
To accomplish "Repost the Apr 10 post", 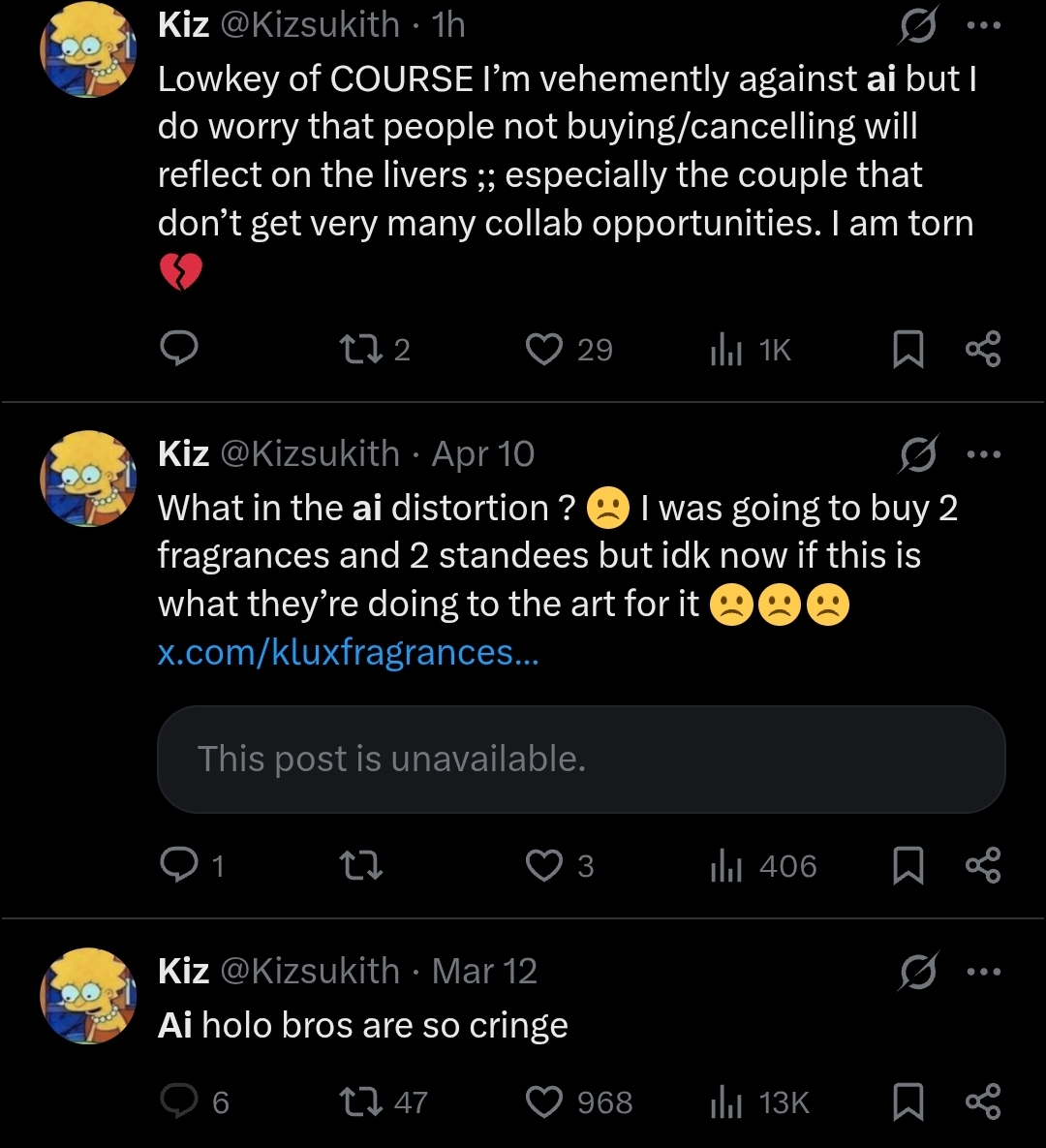I will [364, 865].
